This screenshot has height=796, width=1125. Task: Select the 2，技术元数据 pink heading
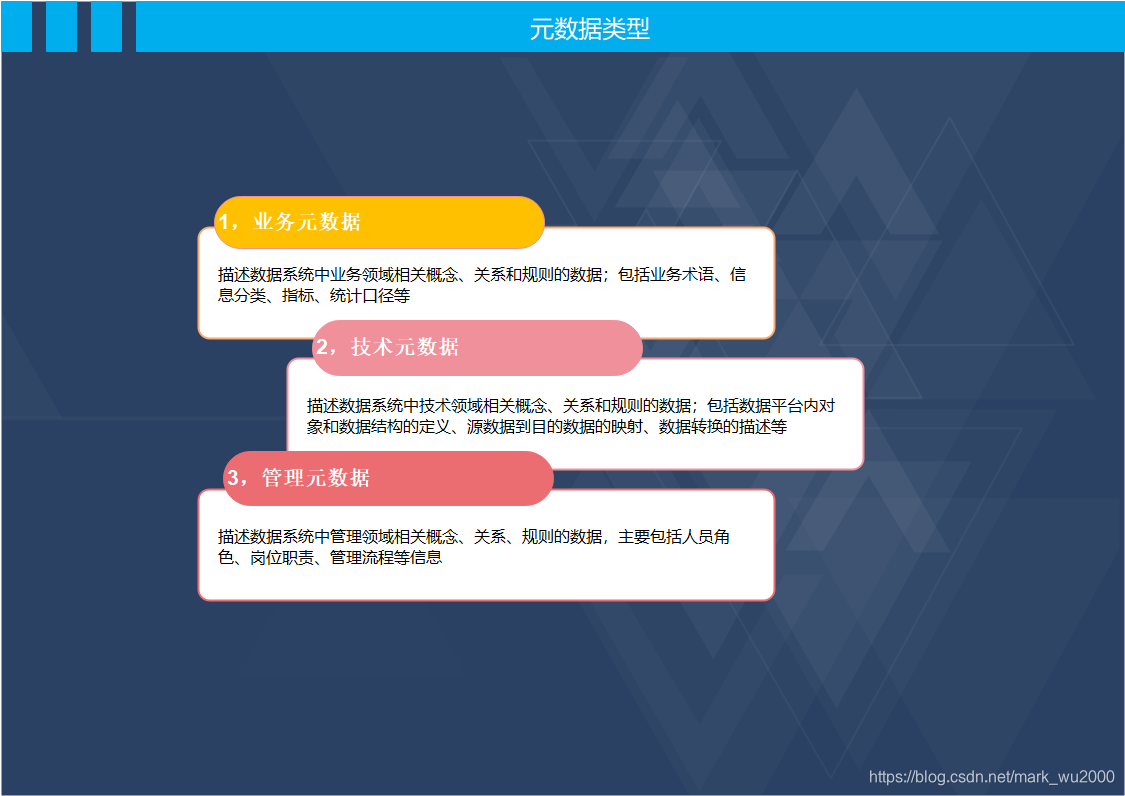tap(477, 347)
